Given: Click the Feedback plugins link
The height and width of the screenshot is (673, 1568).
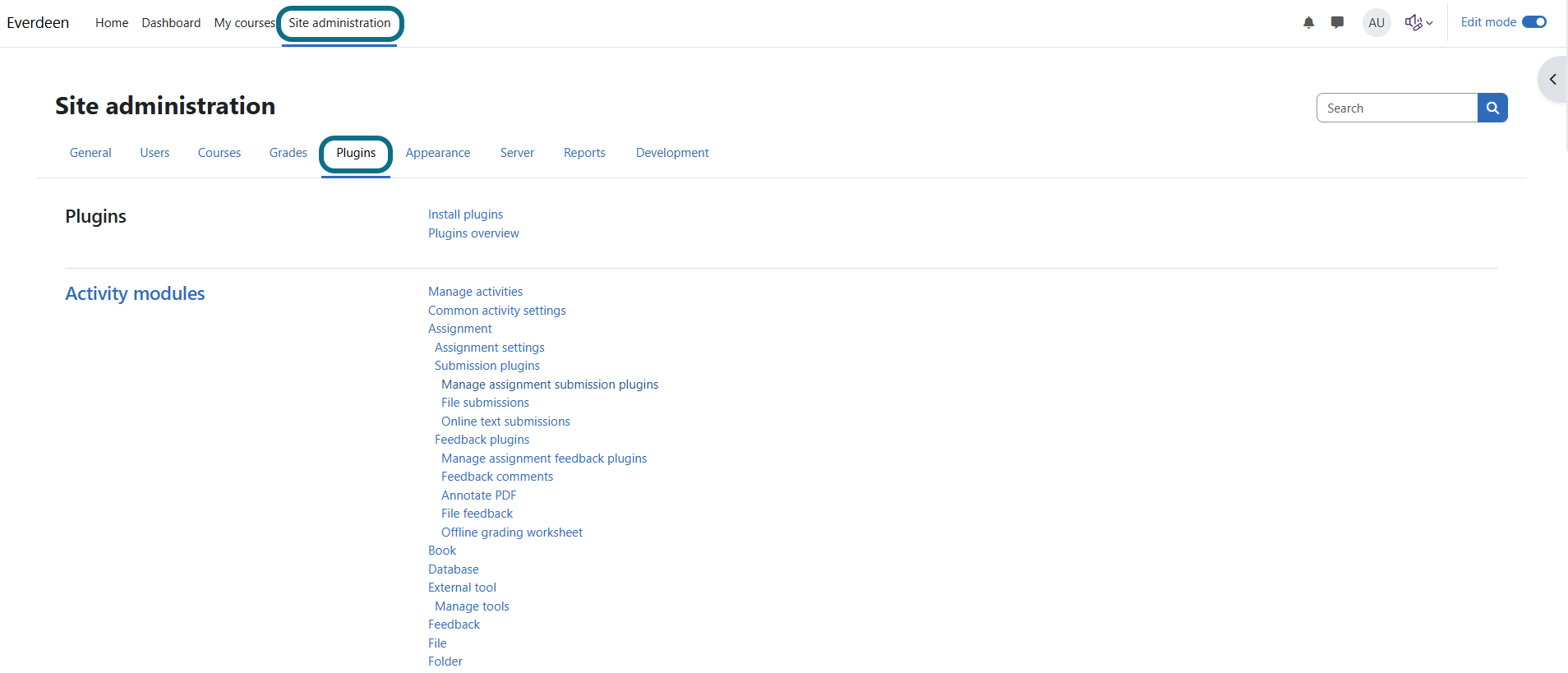Looking at the screenshot, I should [482, 440].
